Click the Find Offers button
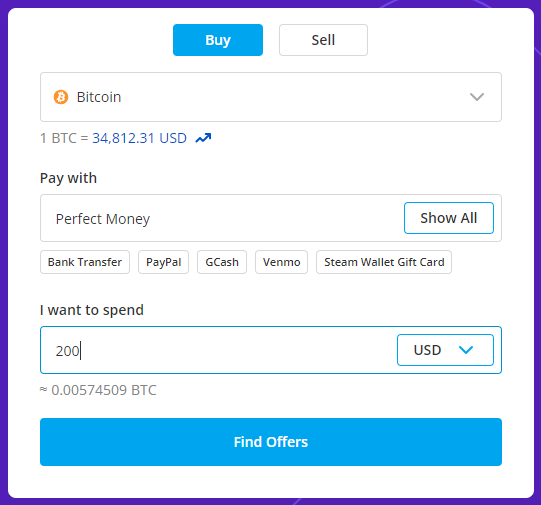Viewport: 541px width, 505px height. click(x=271, y=442)
